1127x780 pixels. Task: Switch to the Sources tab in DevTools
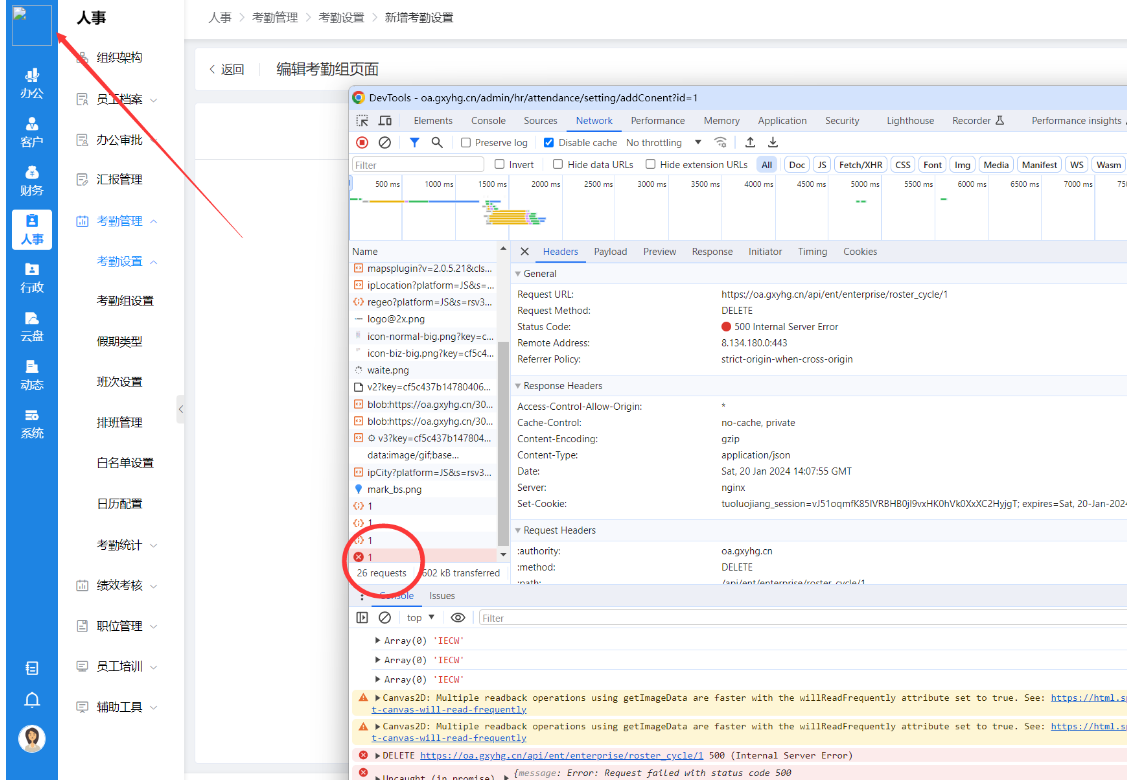[x=540, y=121]
